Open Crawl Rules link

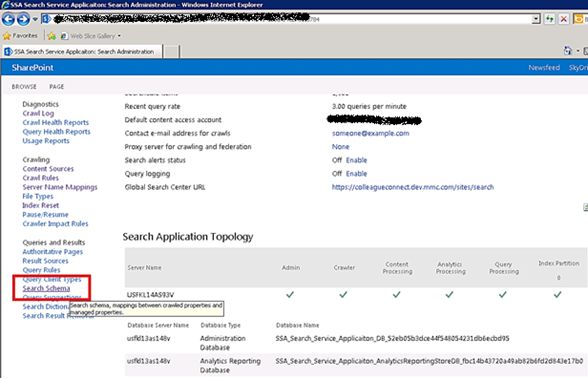coord(40,178)
